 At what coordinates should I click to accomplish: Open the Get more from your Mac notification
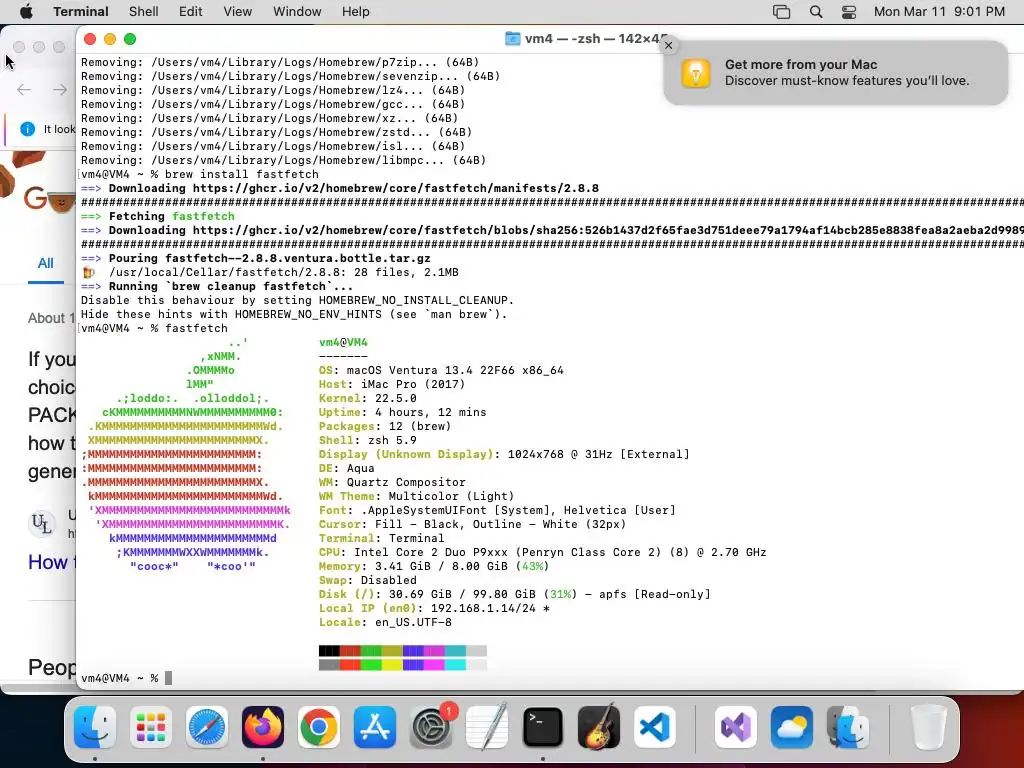pos(835,72)
